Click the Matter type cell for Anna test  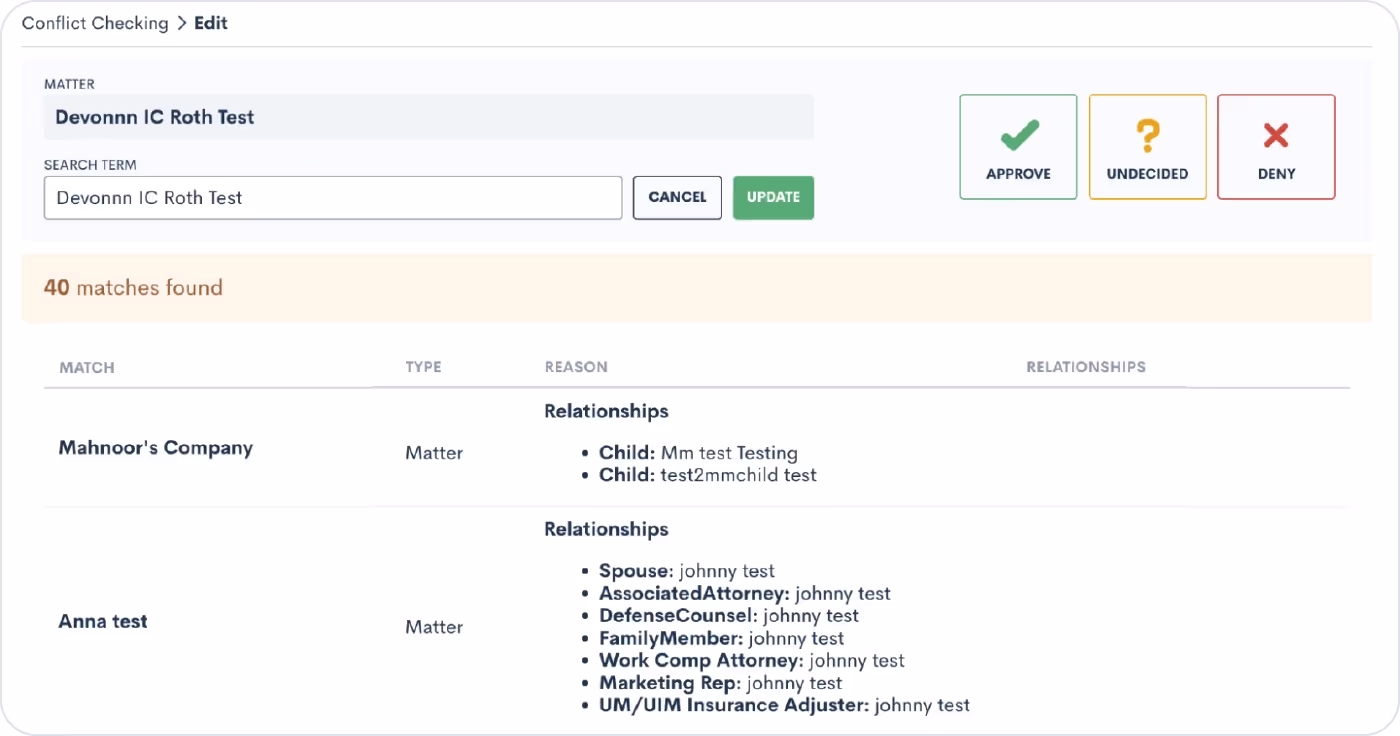434,627
